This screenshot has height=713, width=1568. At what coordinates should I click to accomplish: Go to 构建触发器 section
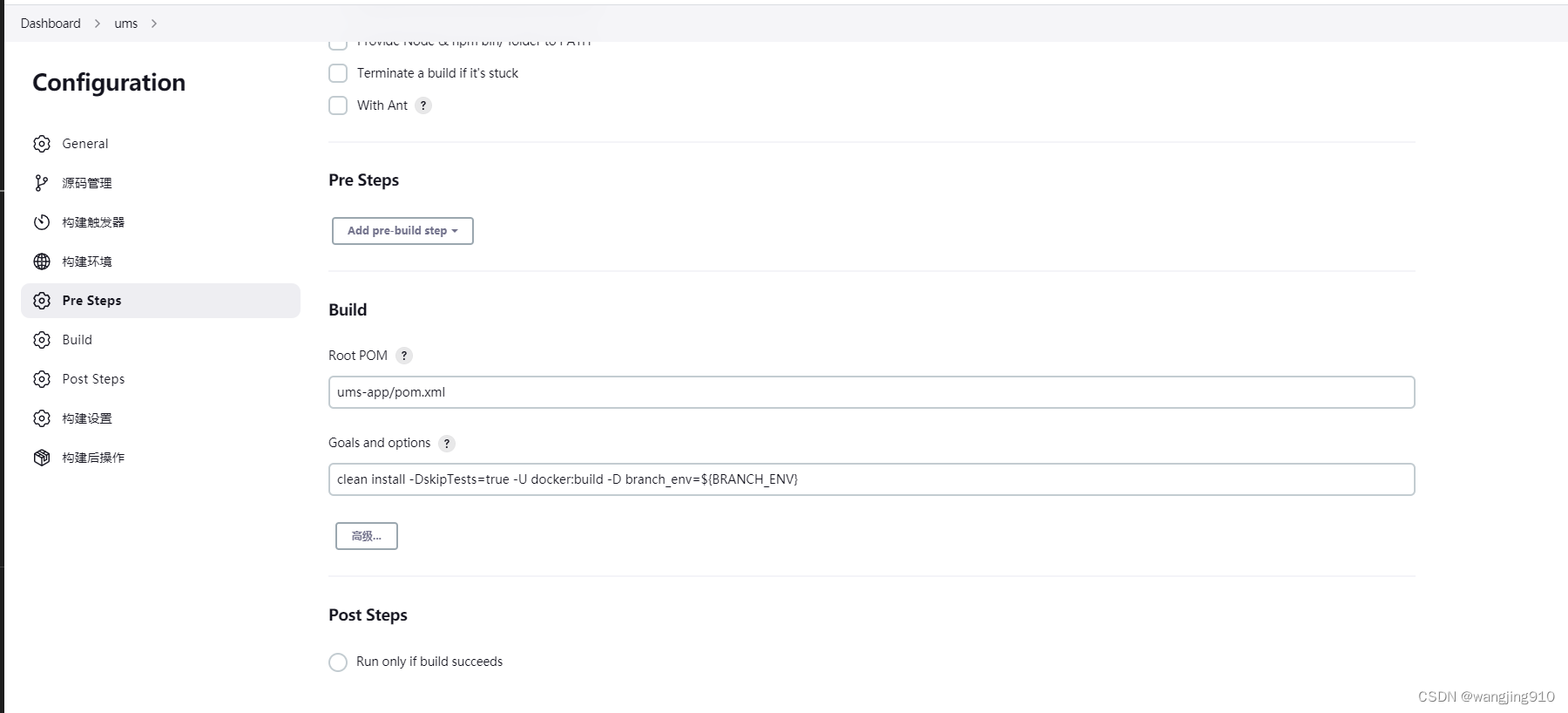click(160, 222)
